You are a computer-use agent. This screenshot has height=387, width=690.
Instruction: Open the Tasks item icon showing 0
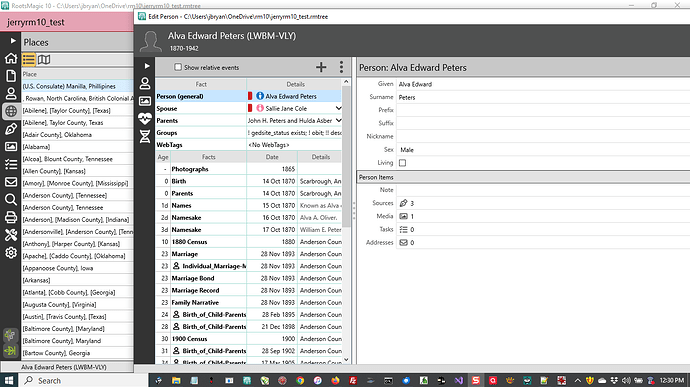click(404, 229)
